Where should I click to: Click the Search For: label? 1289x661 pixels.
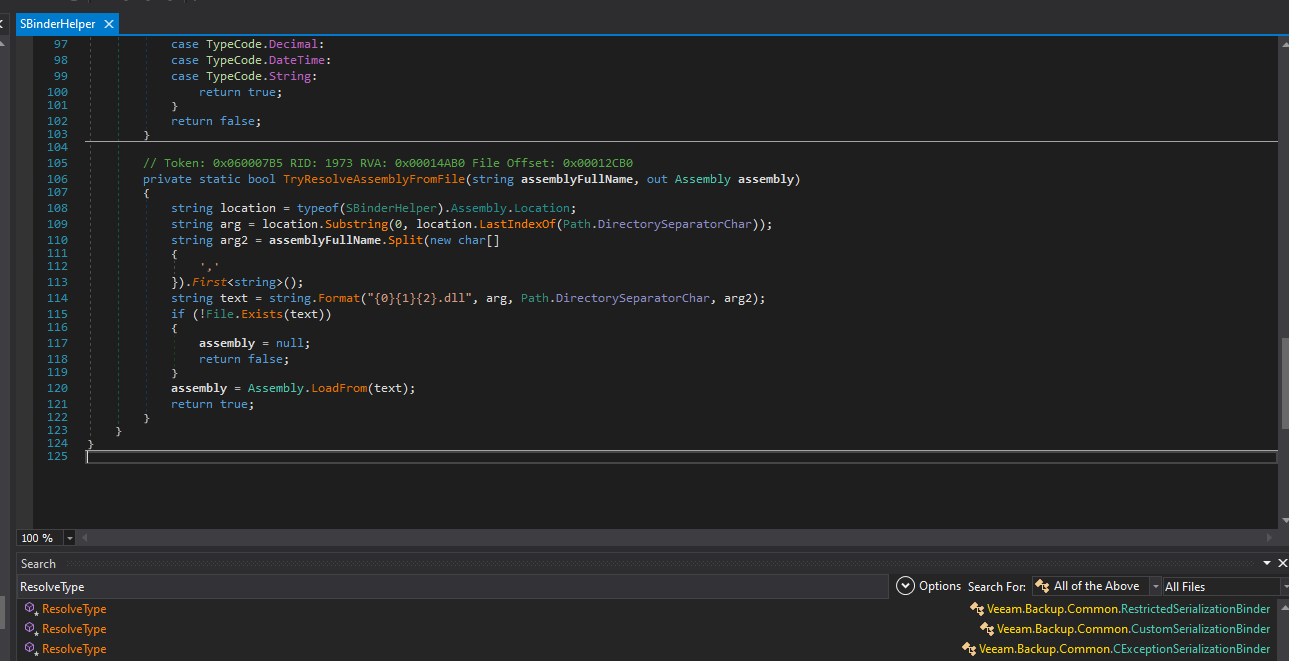996,586
